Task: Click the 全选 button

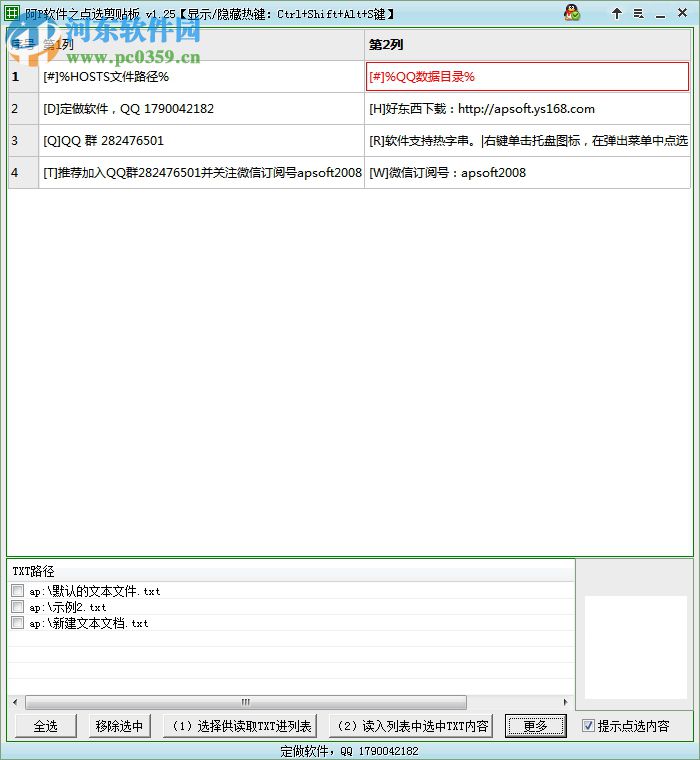Action: (x=46, y=726)
